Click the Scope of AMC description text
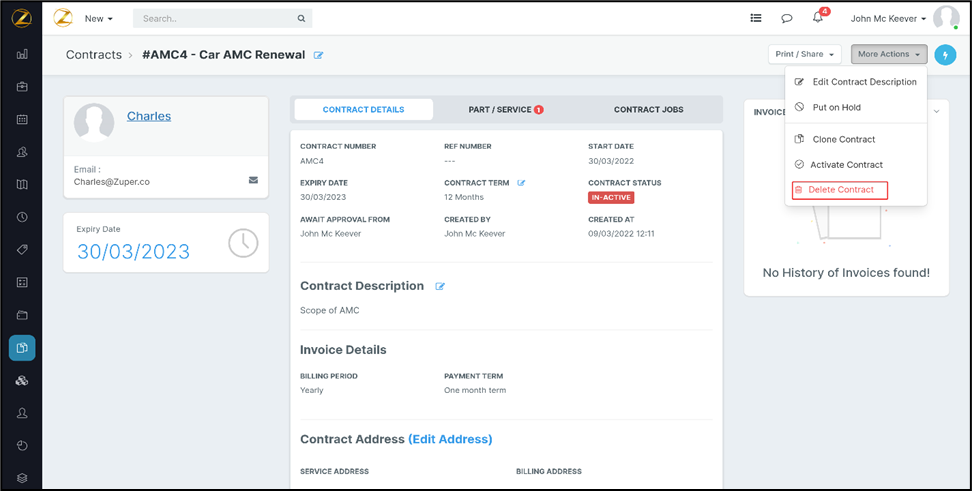 [x=330, y=311]
